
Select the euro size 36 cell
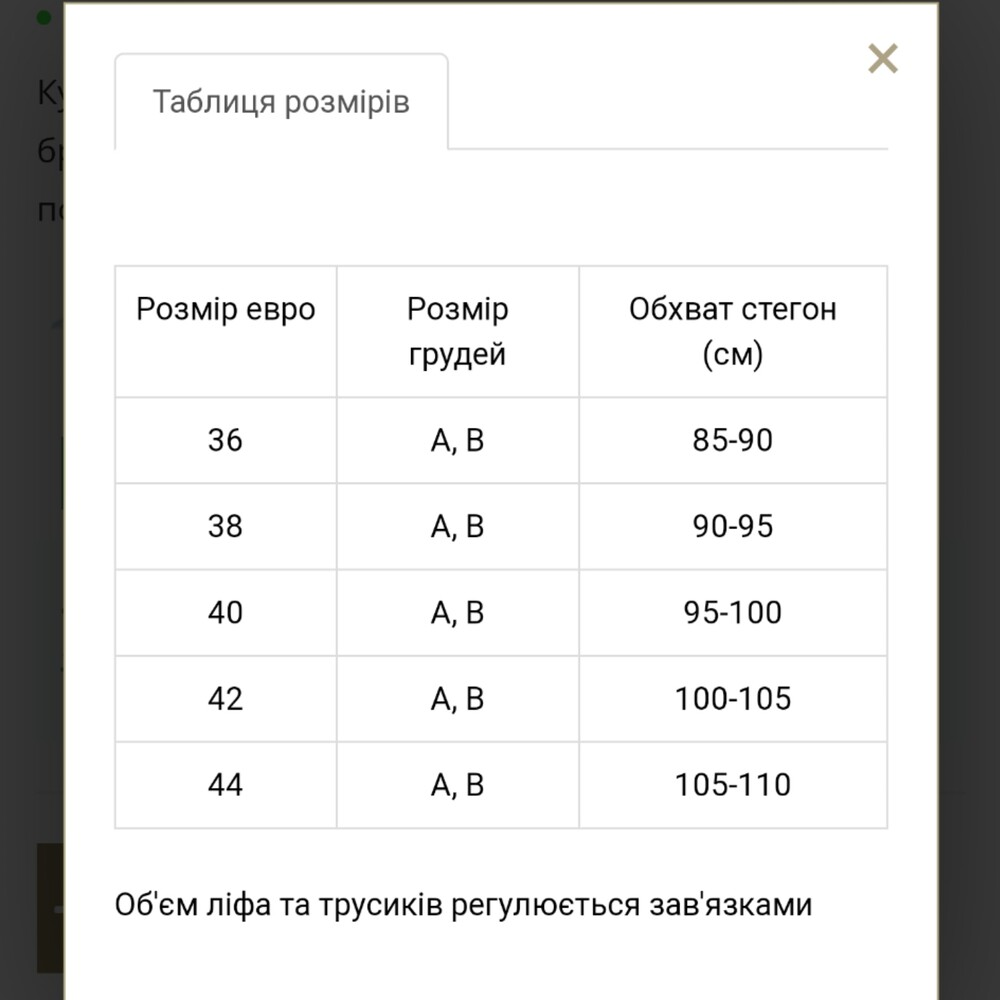pyautogui.click(x=225, y=441)
